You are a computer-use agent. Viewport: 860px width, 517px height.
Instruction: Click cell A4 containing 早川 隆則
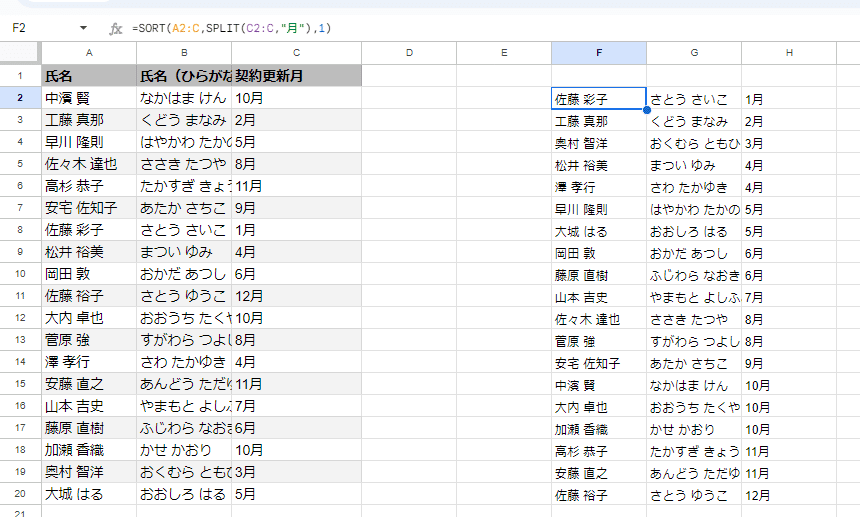pyautogui.click(x=89, y=141)
